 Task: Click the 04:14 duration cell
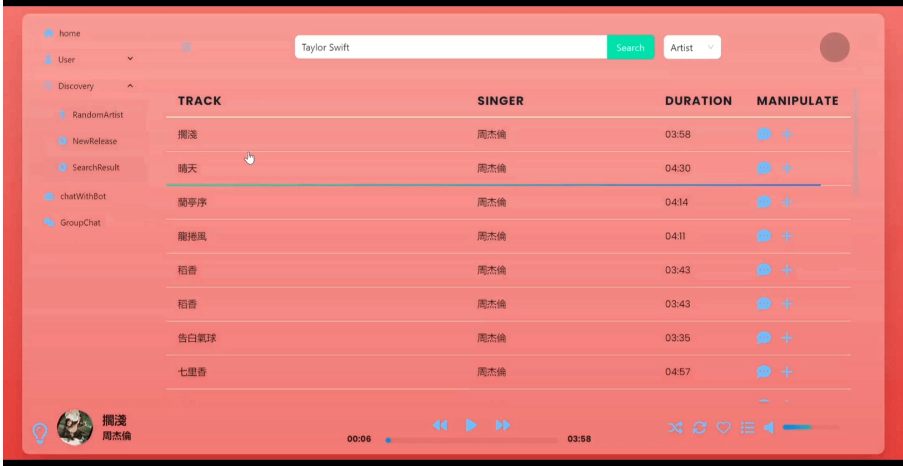coord(677,202)
